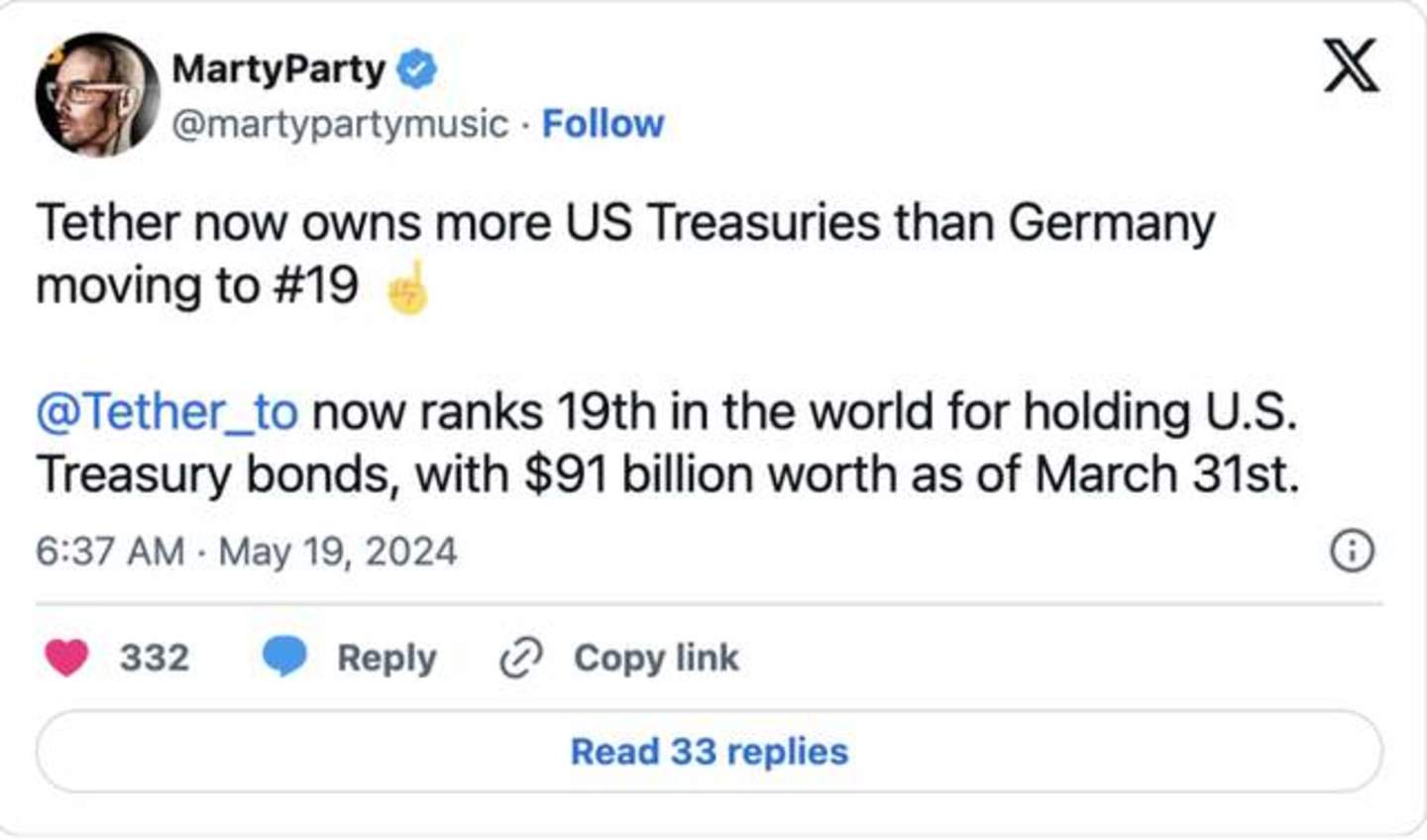Click the blue reply bubble icon
1427x840 pixels.
284,657
